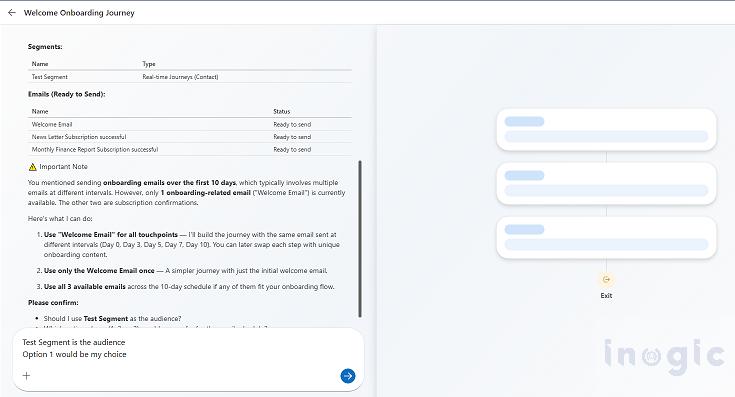Click typed text 'Option 1 would be my choice'

(75, 354)
